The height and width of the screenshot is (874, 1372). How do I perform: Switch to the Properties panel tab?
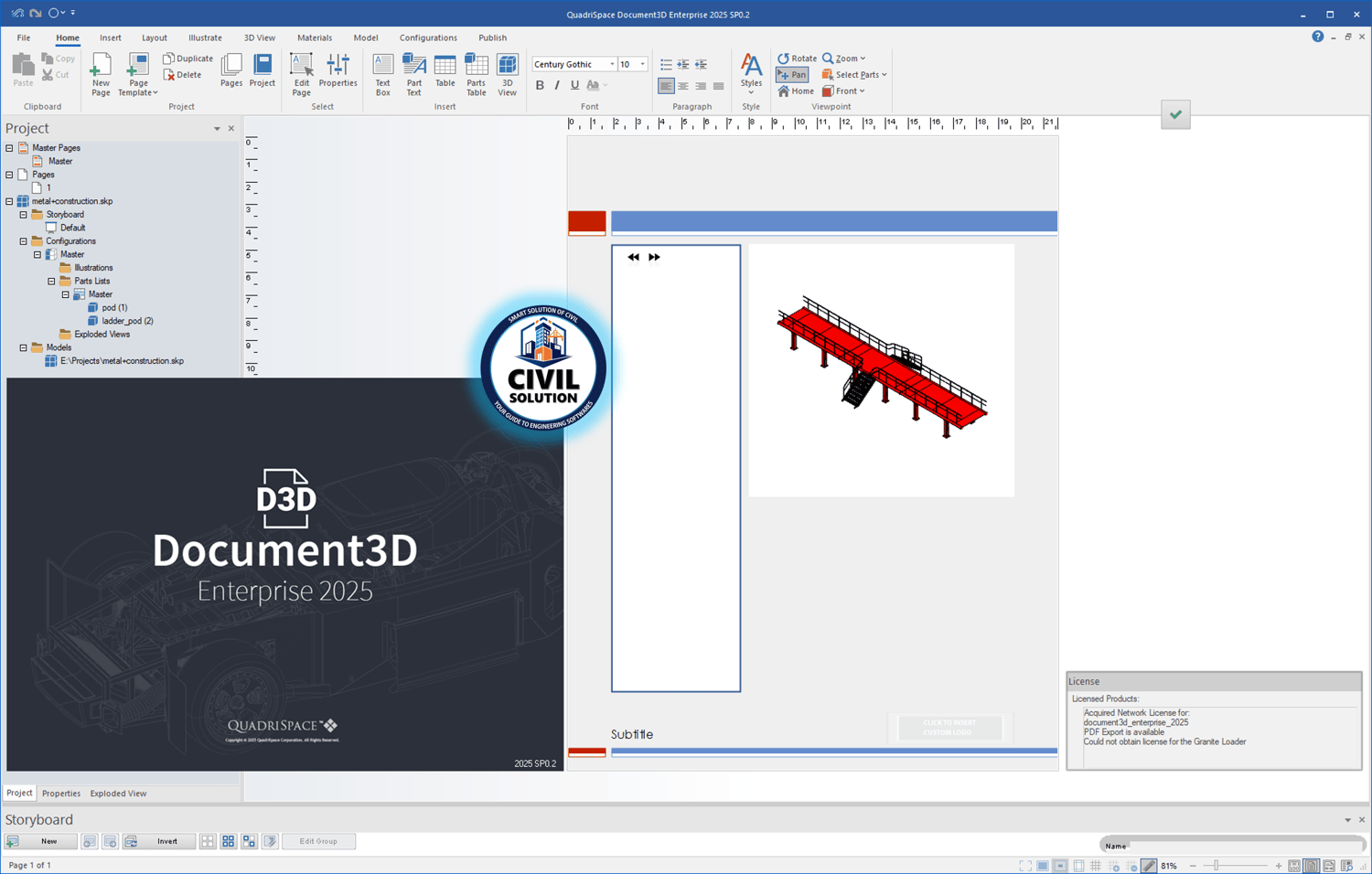point(61,794)
